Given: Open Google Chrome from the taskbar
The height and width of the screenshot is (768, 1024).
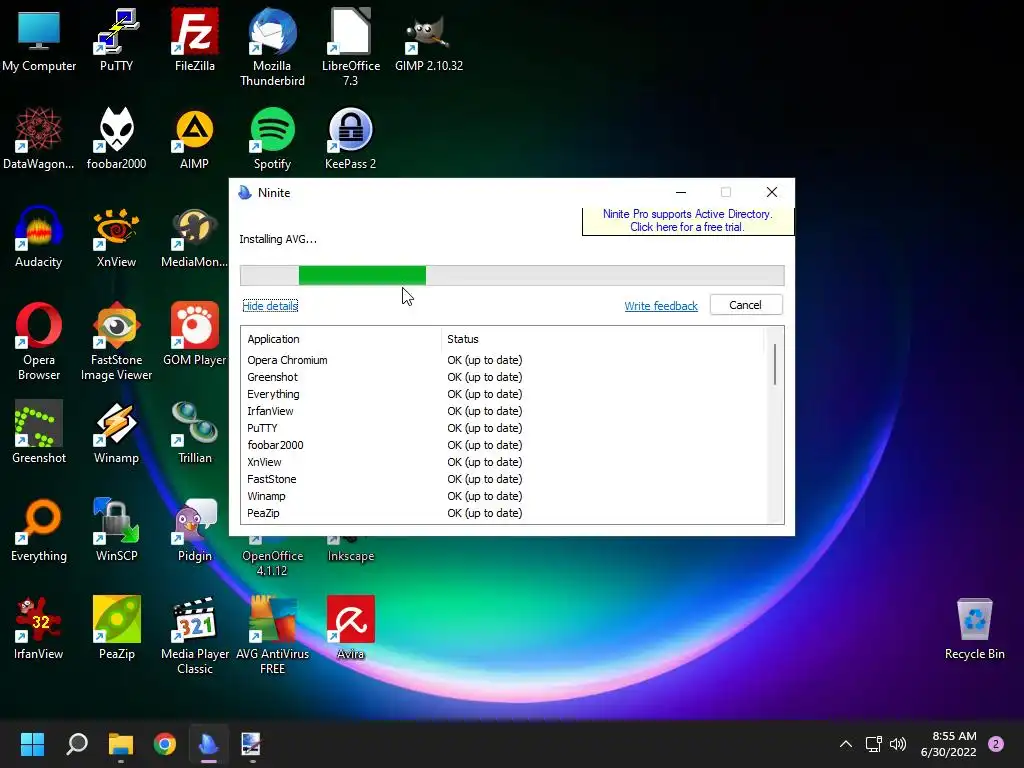Looking at the screenshot, I should [165, 744].
